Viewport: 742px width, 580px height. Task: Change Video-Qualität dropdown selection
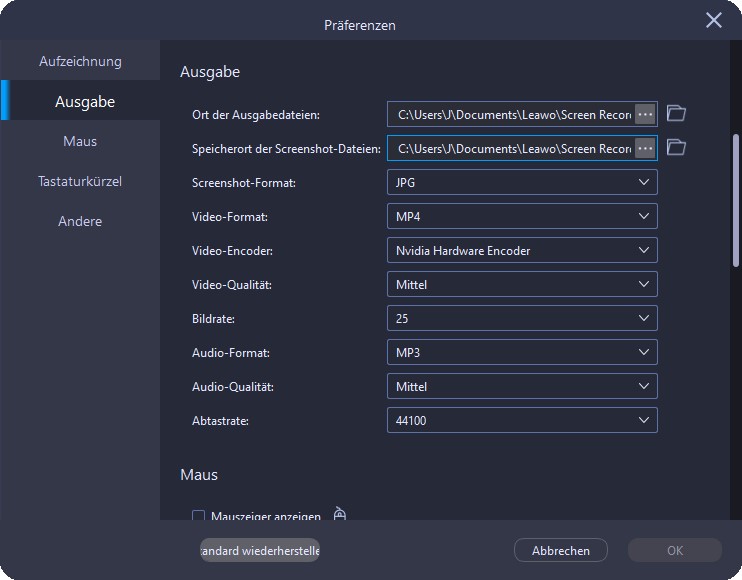(522, 284)
